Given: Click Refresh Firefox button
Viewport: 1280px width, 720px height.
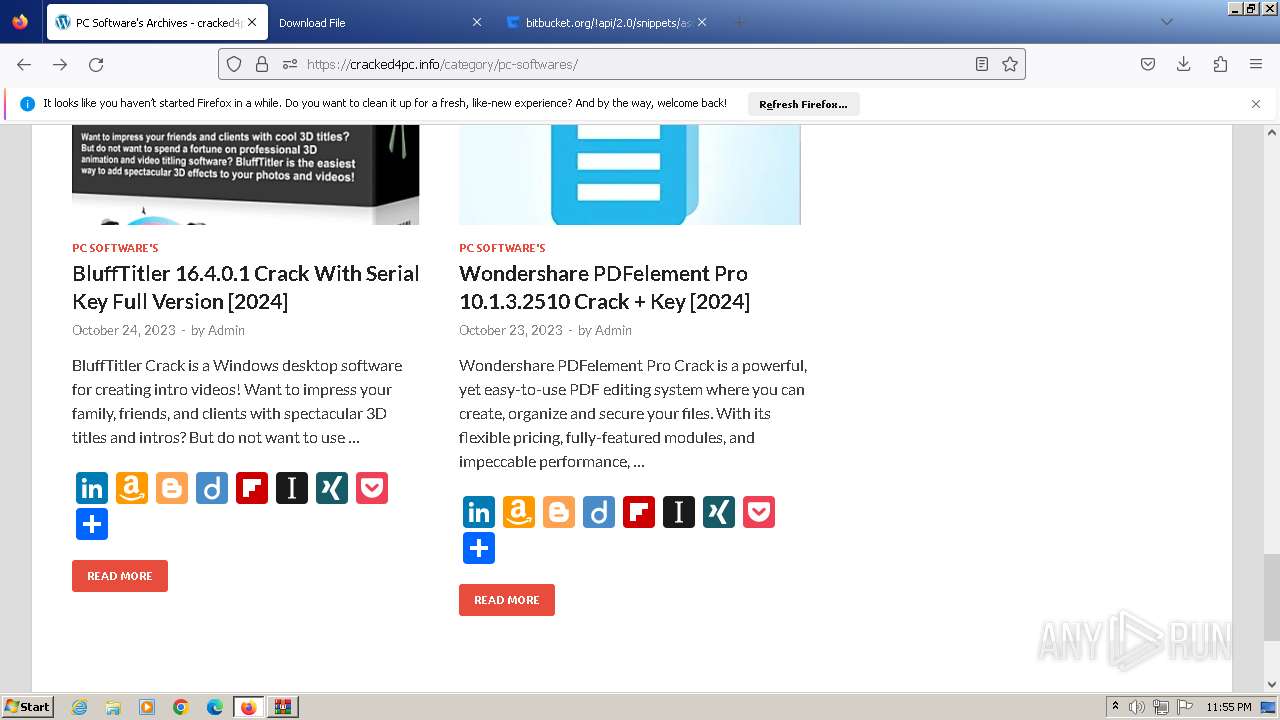Looking at the screenshot, I should coord(803,104).
